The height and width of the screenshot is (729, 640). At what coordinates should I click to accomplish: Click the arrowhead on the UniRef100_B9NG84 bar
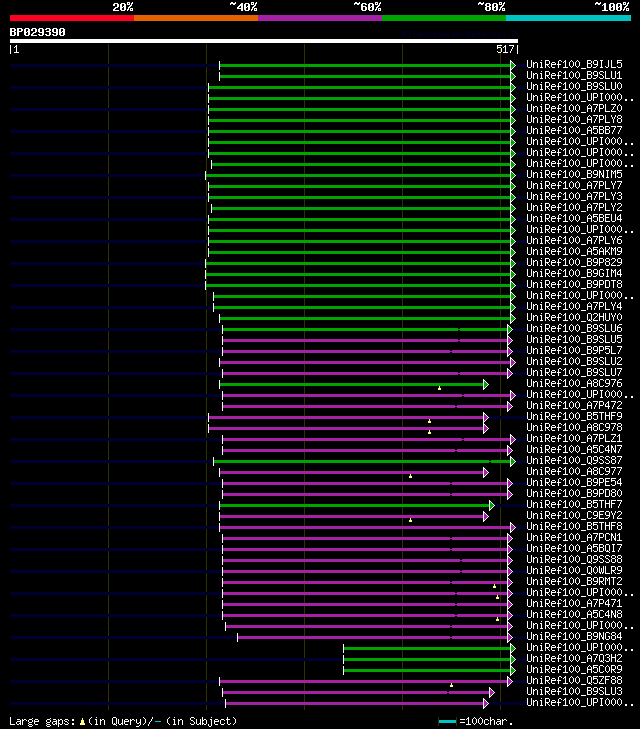point(510,637)
